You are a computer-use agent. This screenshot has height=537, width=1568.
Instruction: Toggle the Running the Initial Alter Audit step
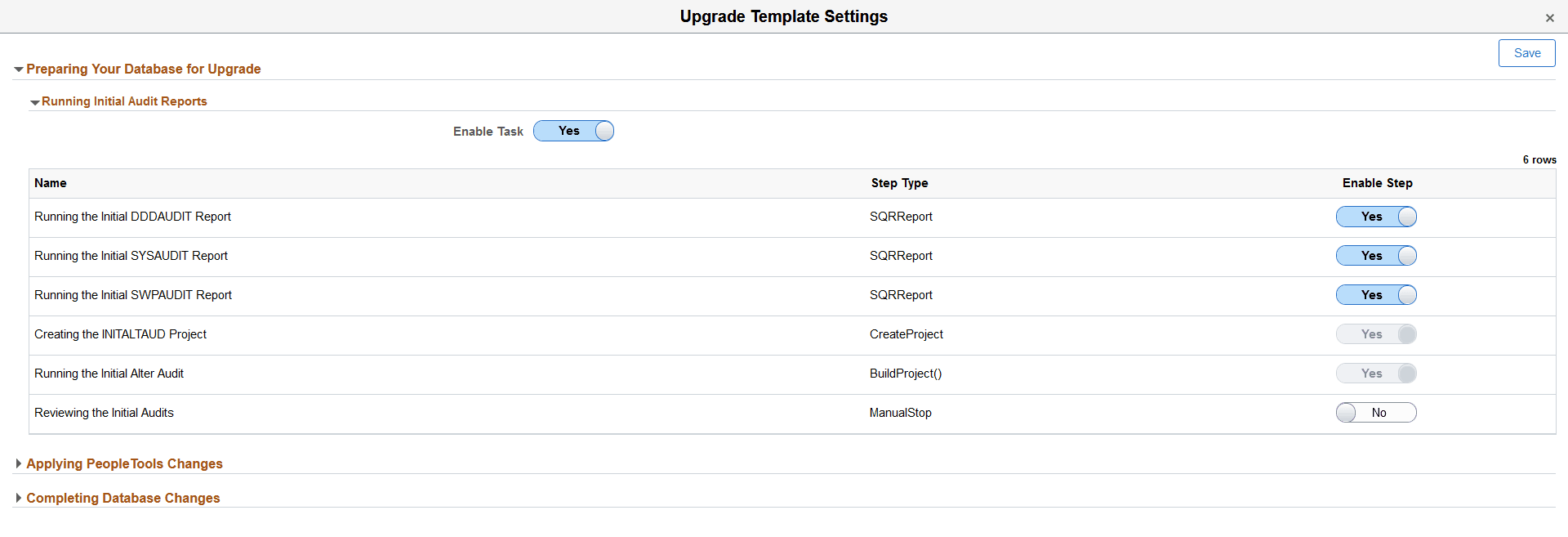(x=1376, y=374)
